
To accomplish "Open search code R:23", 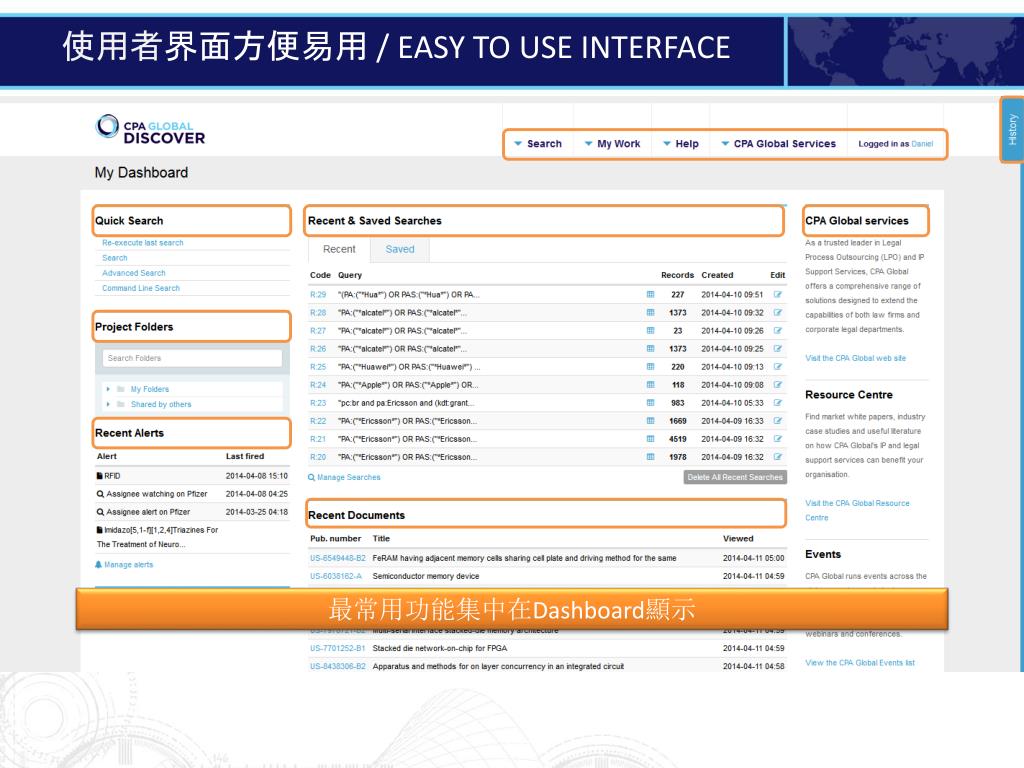I will tap(318, 403).
